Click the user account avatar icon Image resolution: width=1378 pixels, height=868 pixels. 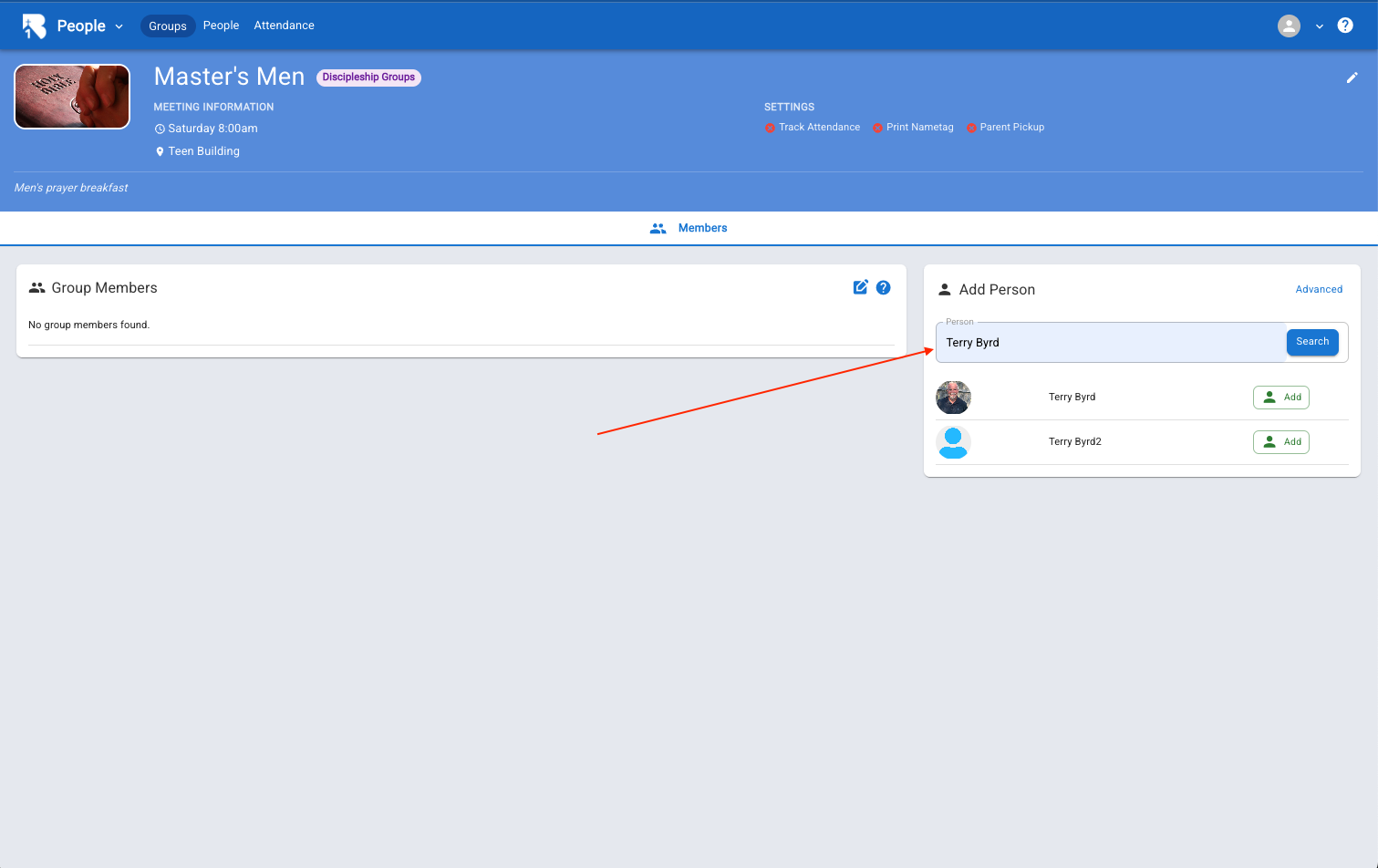point(1288,26)
